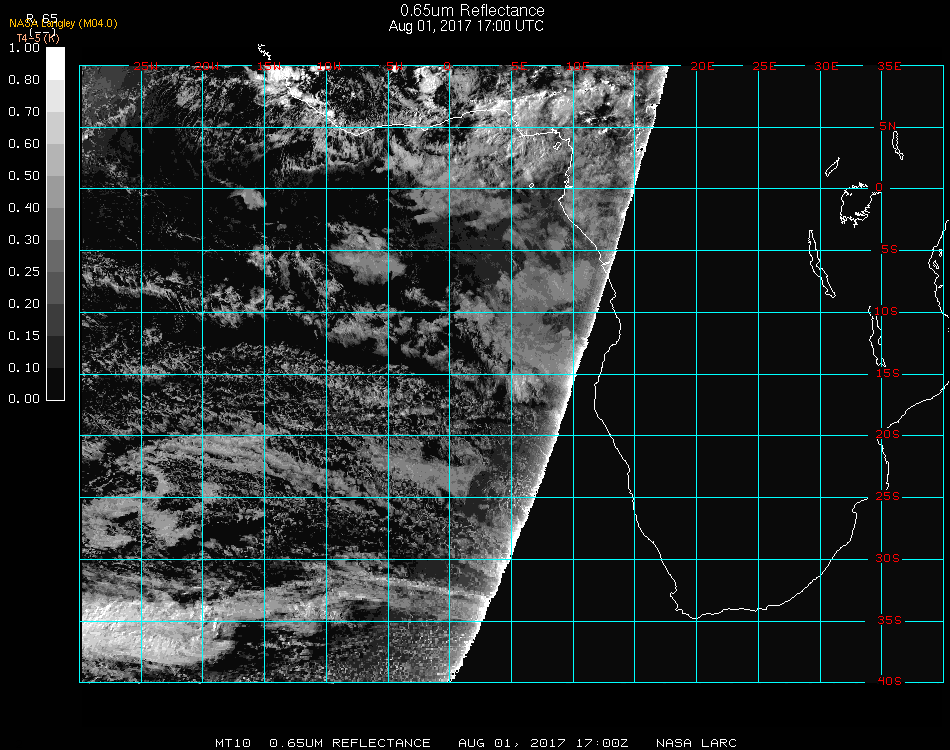950x750 pixels.
Task: Click the 0.40 colorbar value
Action: tap(24, 208)
